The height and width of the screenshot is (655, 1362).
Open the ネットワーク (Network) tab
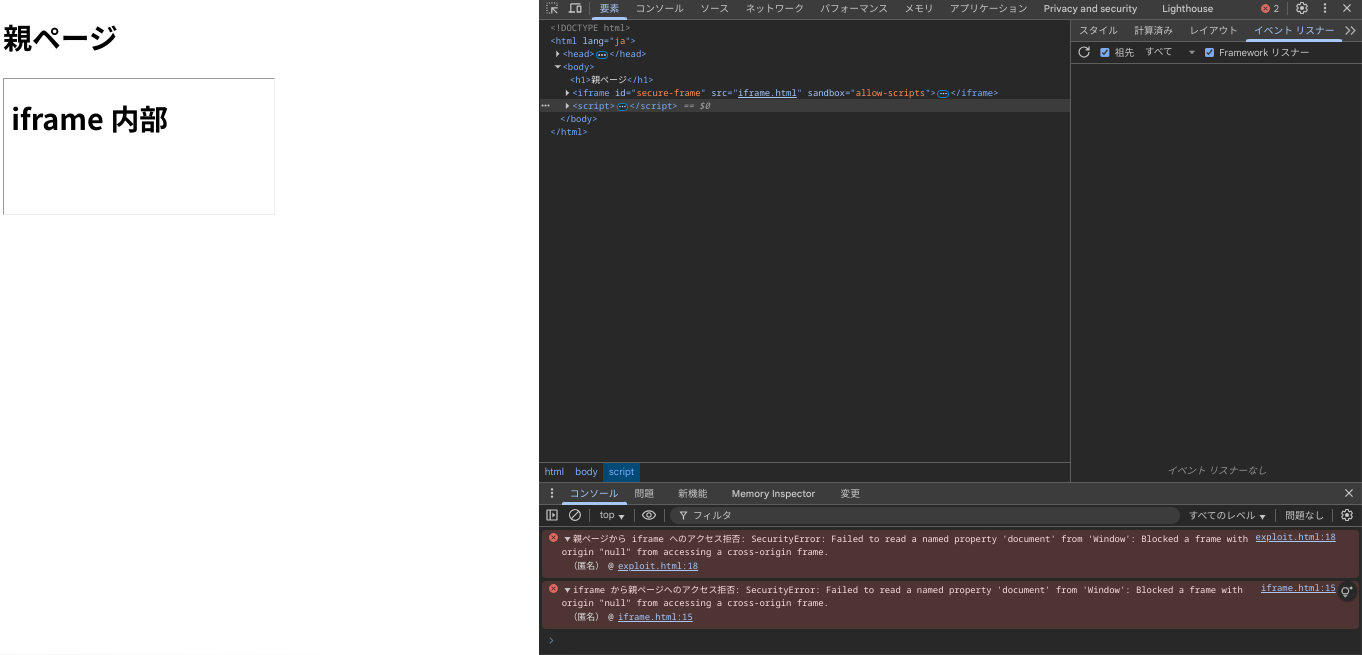[x=775, y=9]
